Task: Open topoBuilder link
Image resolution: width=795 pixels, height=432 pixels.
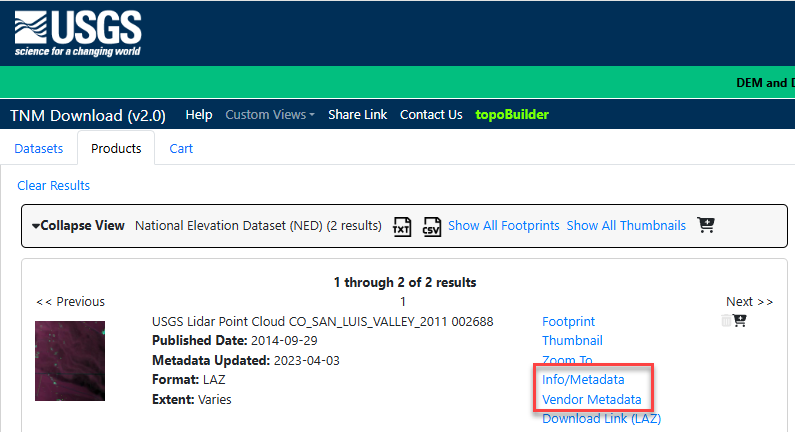Action: tap(512, 115)
